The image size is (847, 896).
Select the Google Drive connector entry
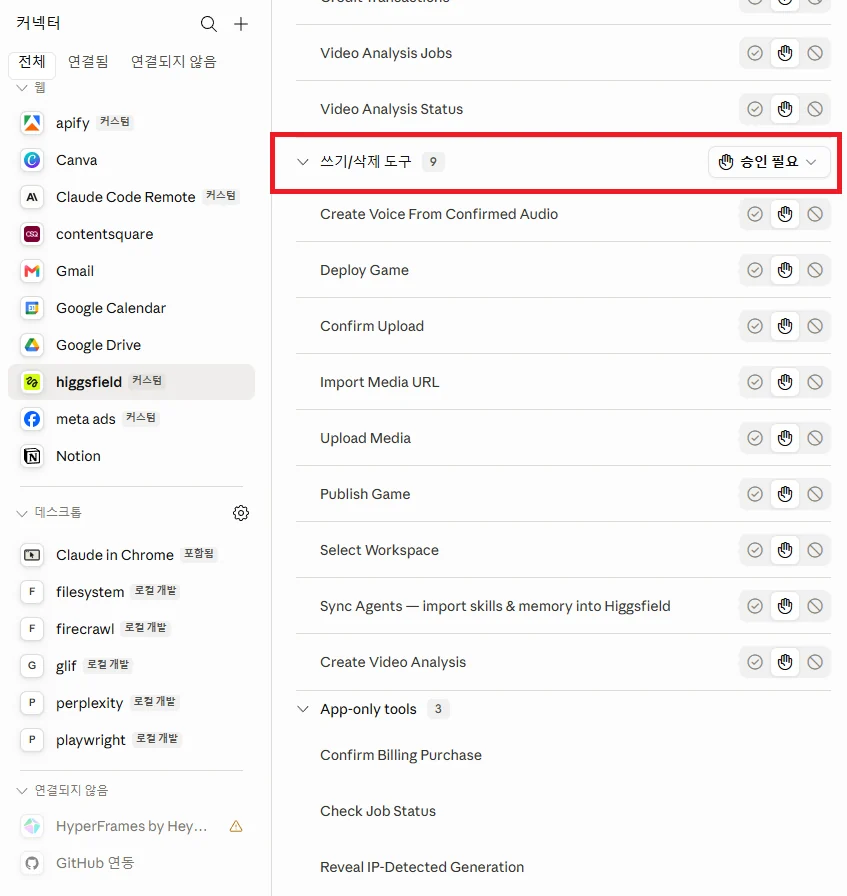tap(131, 345)
